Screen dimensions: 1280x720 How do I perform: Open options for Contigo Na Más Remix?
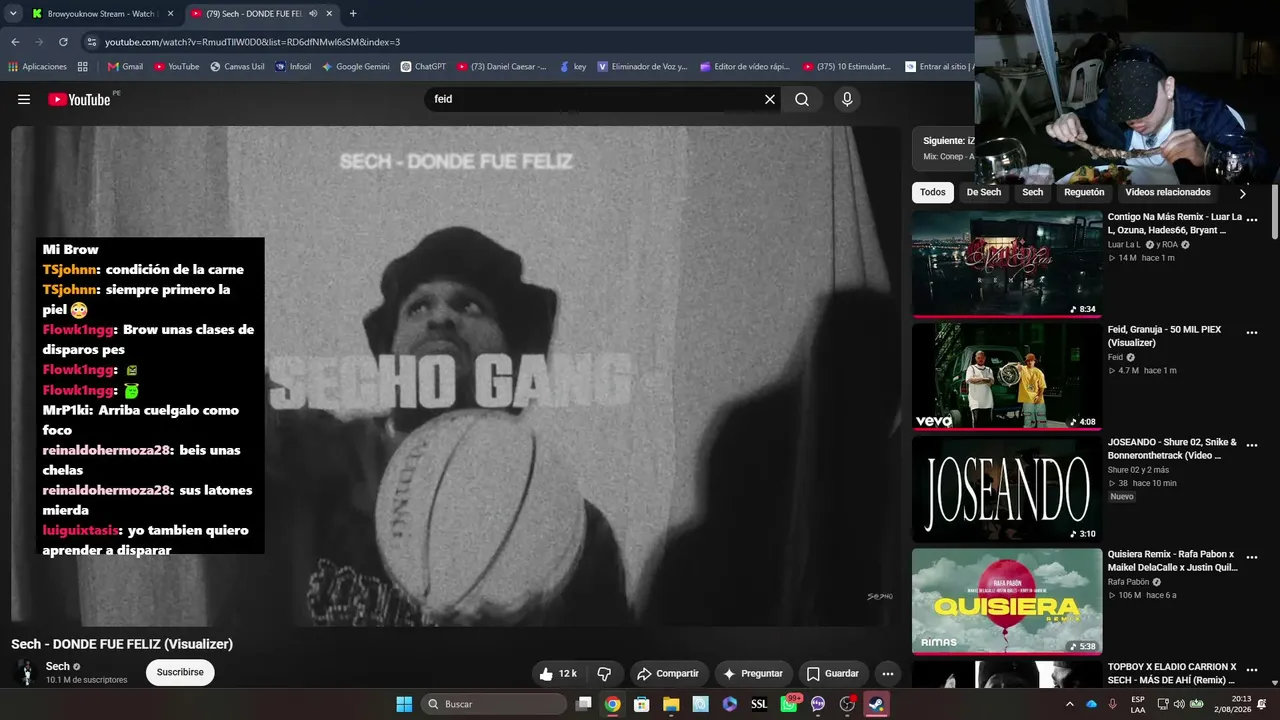coord(1251,219)
